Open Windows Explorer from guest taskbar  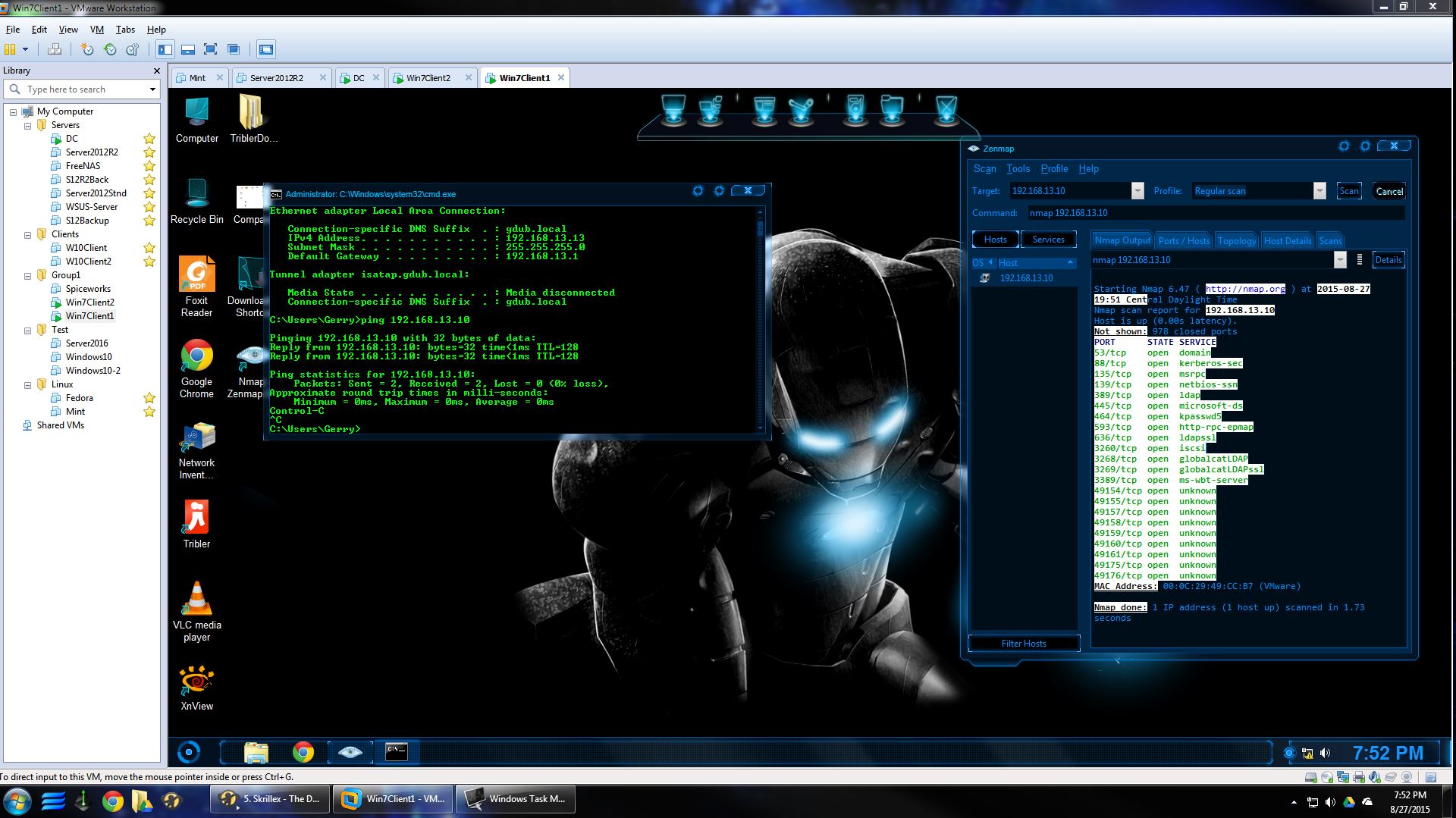256,752
